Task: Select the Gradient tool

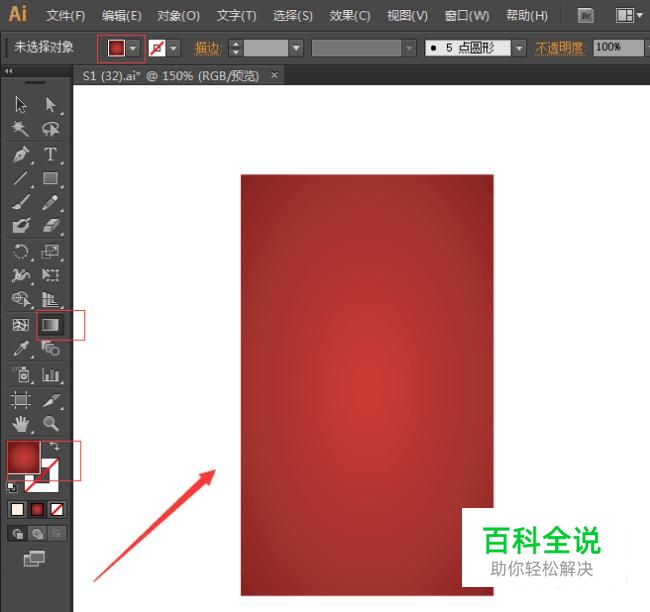Action: click(51, 325)
